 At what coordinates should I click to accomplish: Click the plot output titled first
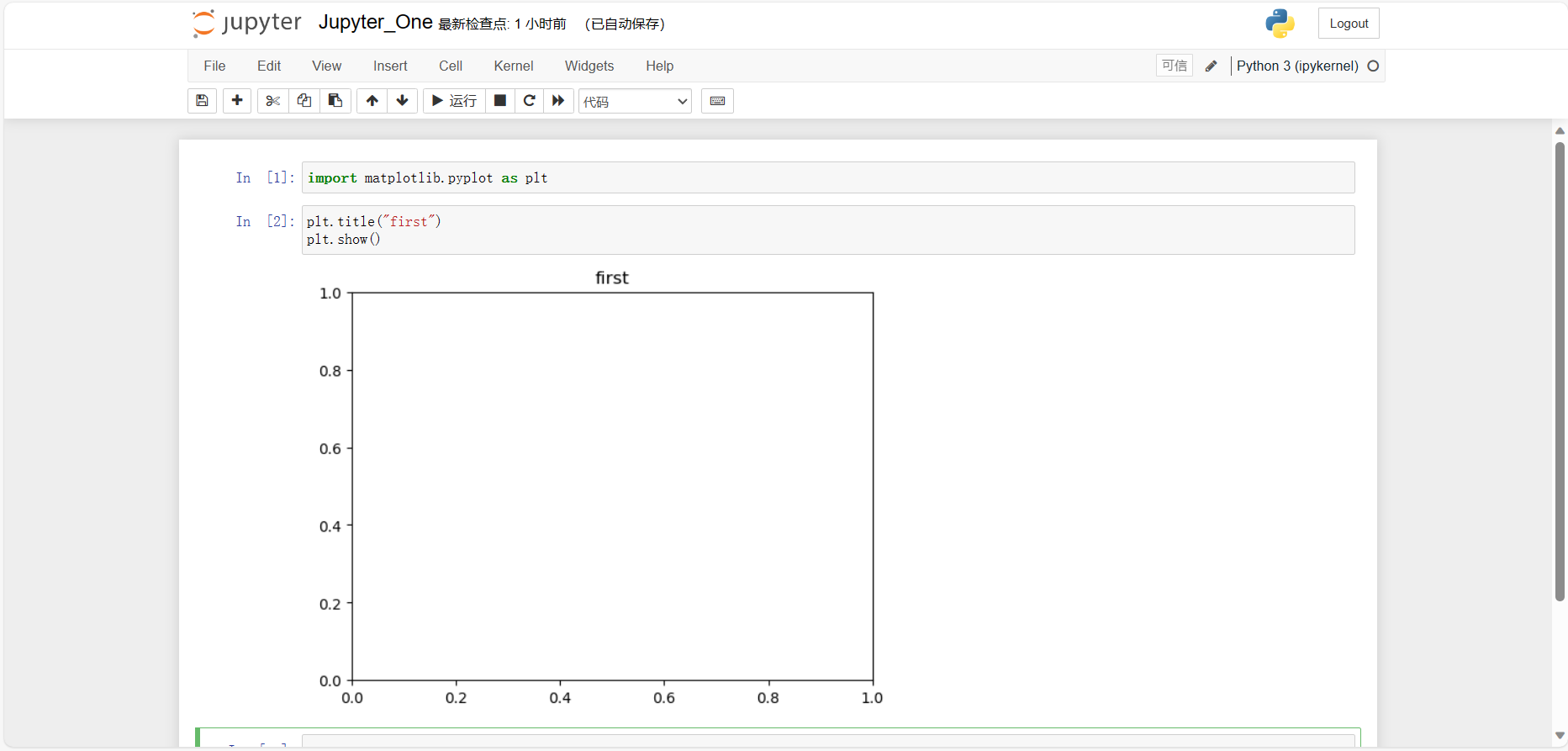(x=600, y=488)
